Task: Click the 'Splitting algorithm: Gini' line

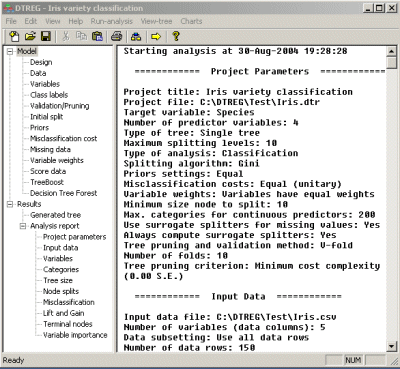Action: [192, 164]
